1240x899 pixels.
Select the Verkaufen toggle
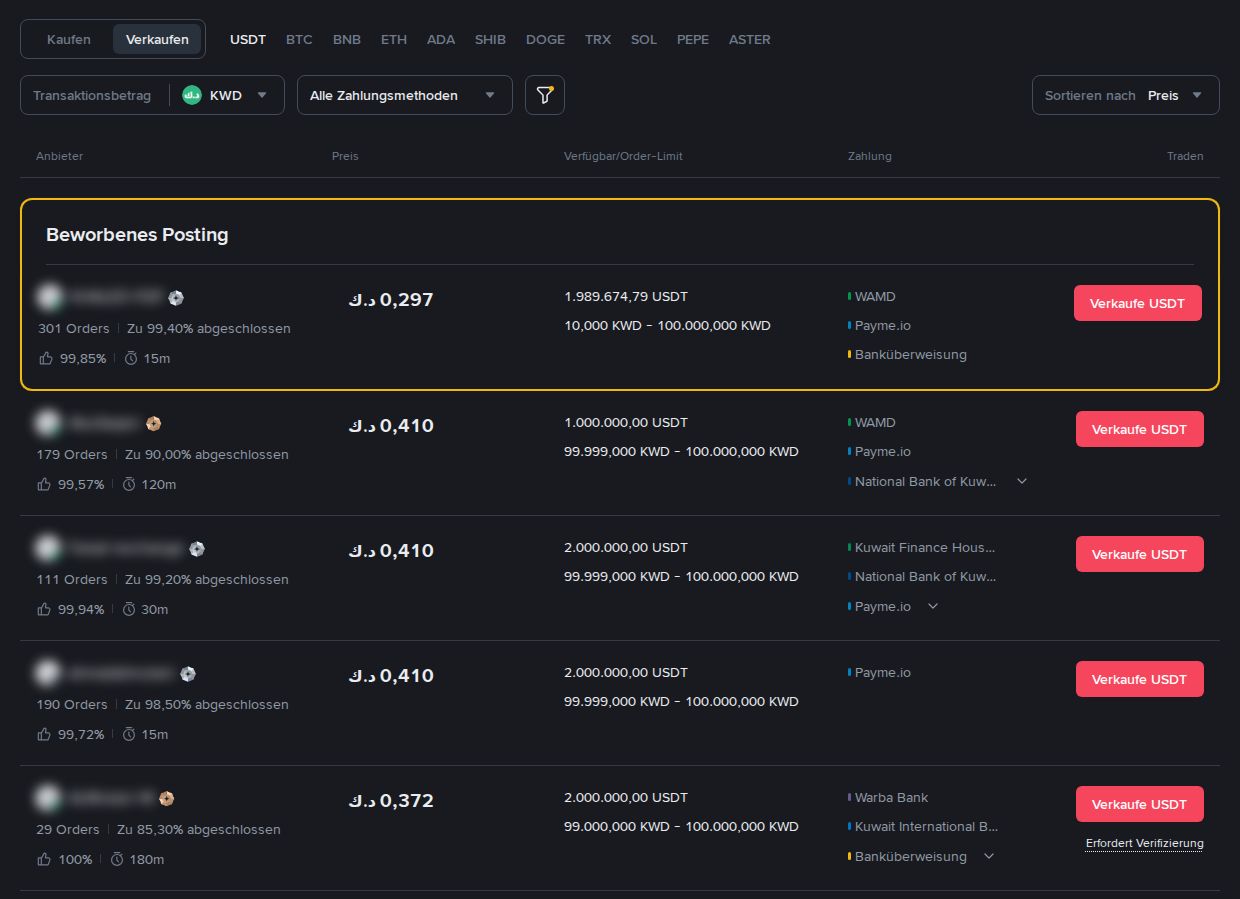click(x=157, y=39)
